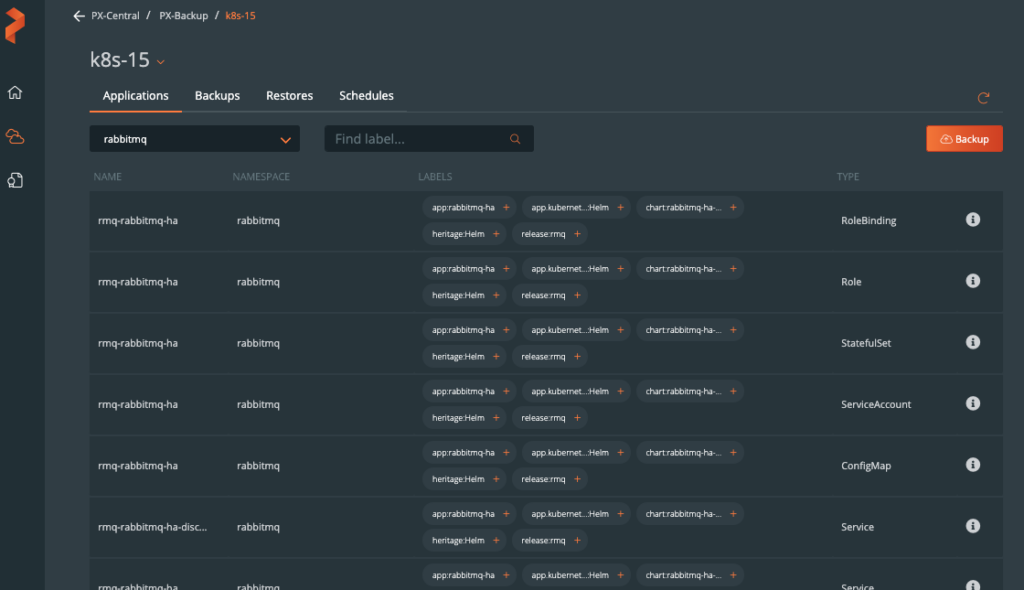Image resolution: width=1024 pixels, height=590 pixels.
Task: Open the rabbitmq namespace dropdown
Action: 286,140
